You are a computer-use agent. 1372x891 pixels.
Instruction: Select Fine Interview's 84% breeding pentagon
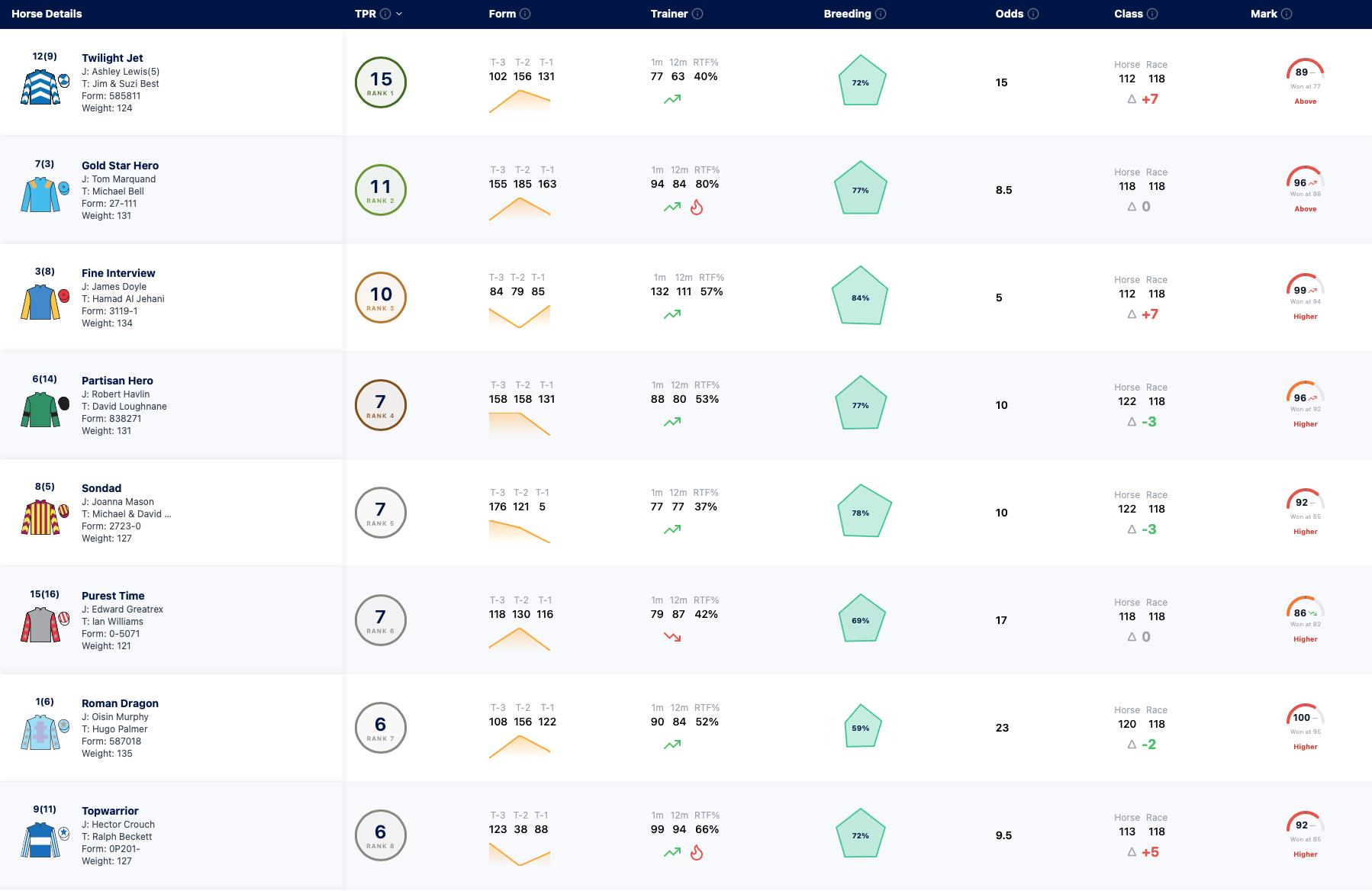[860, 296]
